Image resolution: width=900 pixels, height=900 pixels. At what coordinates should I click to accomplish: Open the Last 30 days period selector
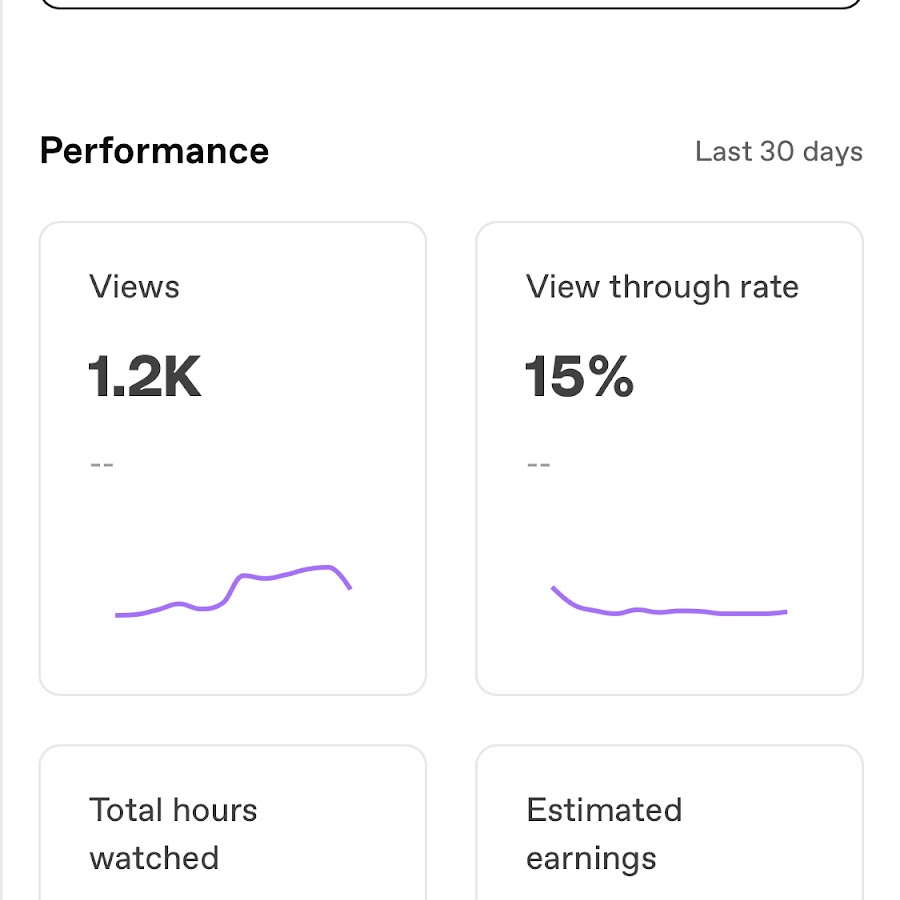[x=778, y=152]
